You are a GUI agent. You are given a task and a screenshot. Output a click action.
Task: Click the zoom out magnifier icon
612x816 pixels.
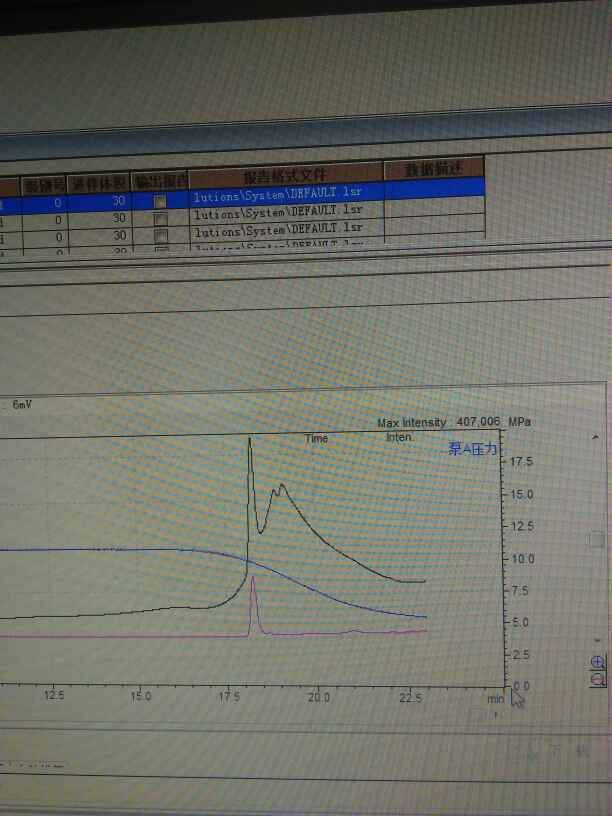click(x=598, y=678)
